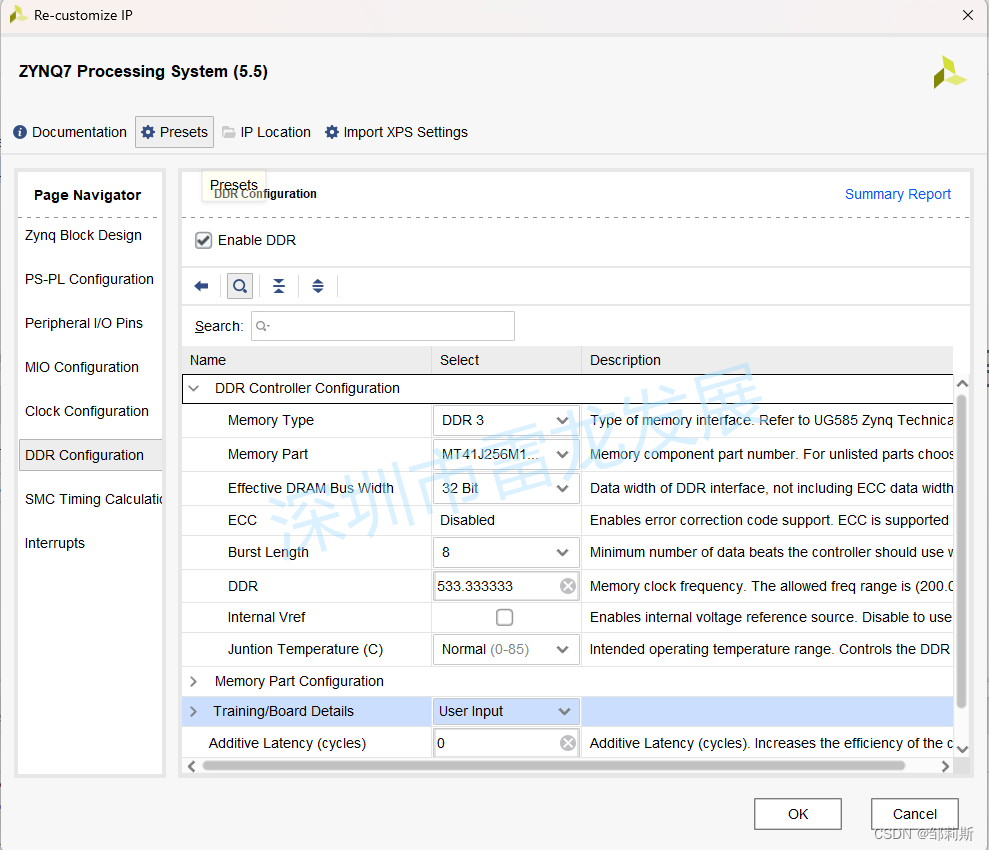Click into the Search field
Image resolution: width=989 pixels, height=850 pixels.
[x=383, y=326]
